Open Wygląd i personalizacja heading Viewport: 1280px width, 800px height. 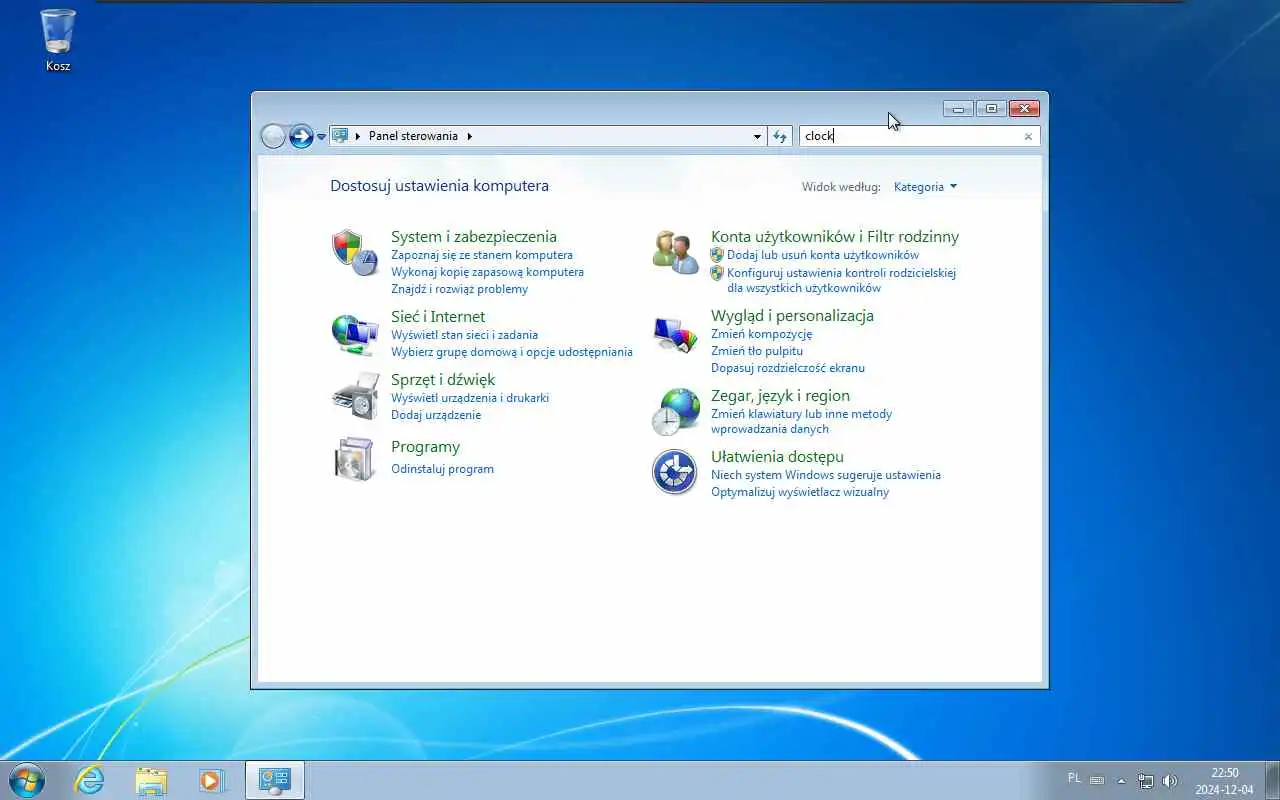coord(792,316)
